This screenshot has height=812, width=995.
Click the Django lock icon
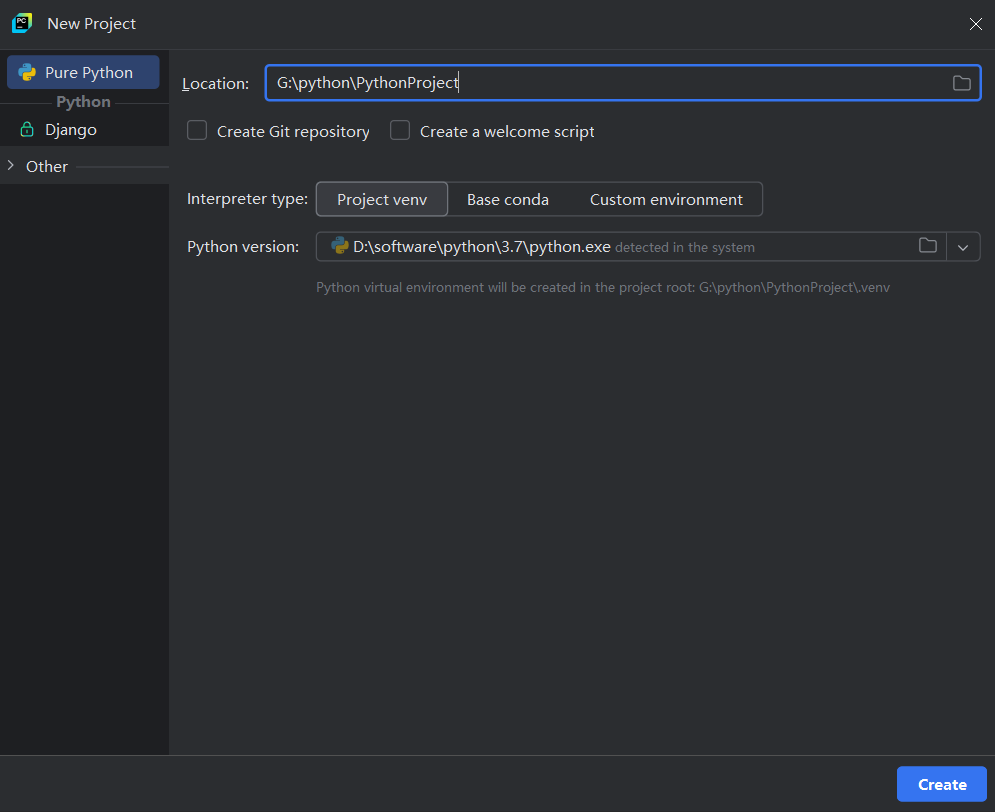[27, 129]
